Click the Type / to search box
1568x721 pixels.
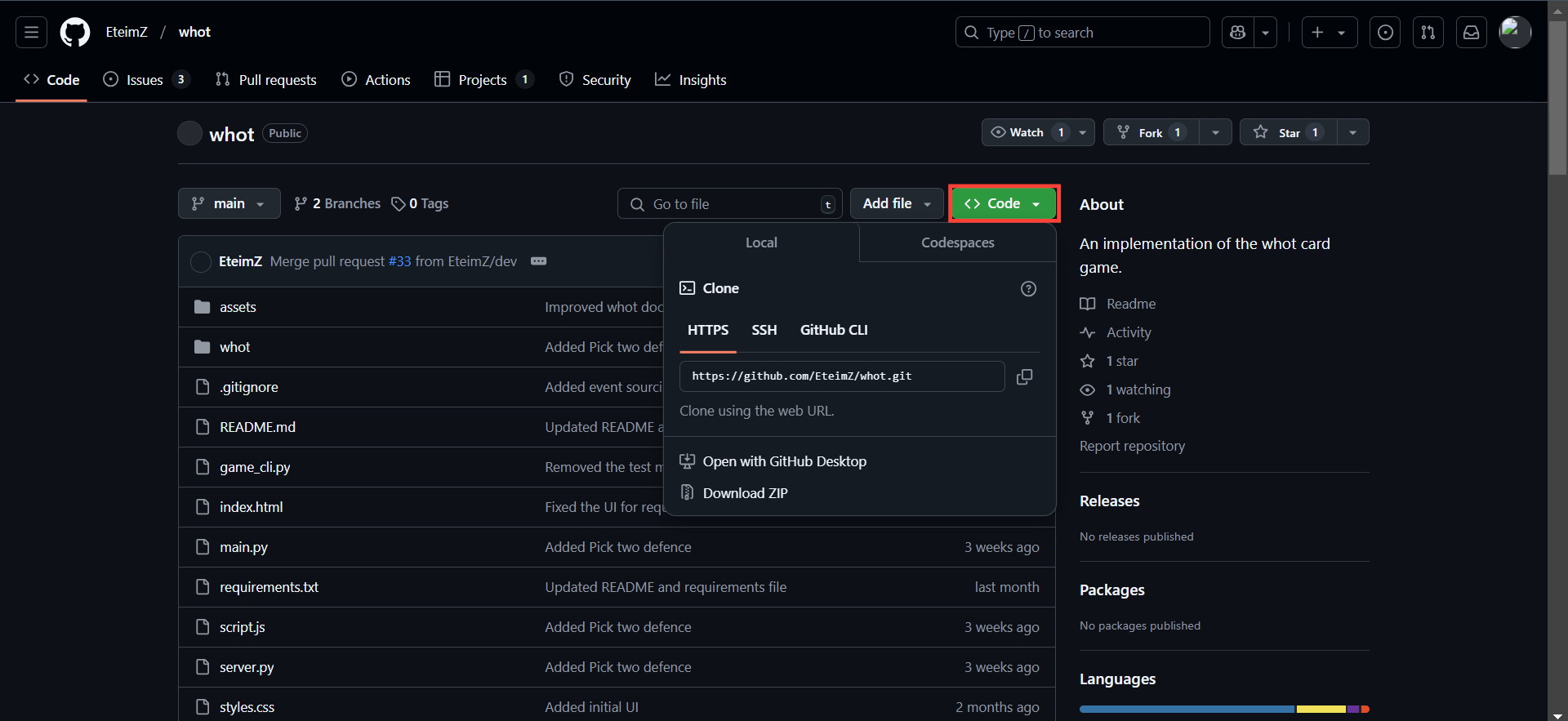pyautogui.click(x=1082, y=33)
